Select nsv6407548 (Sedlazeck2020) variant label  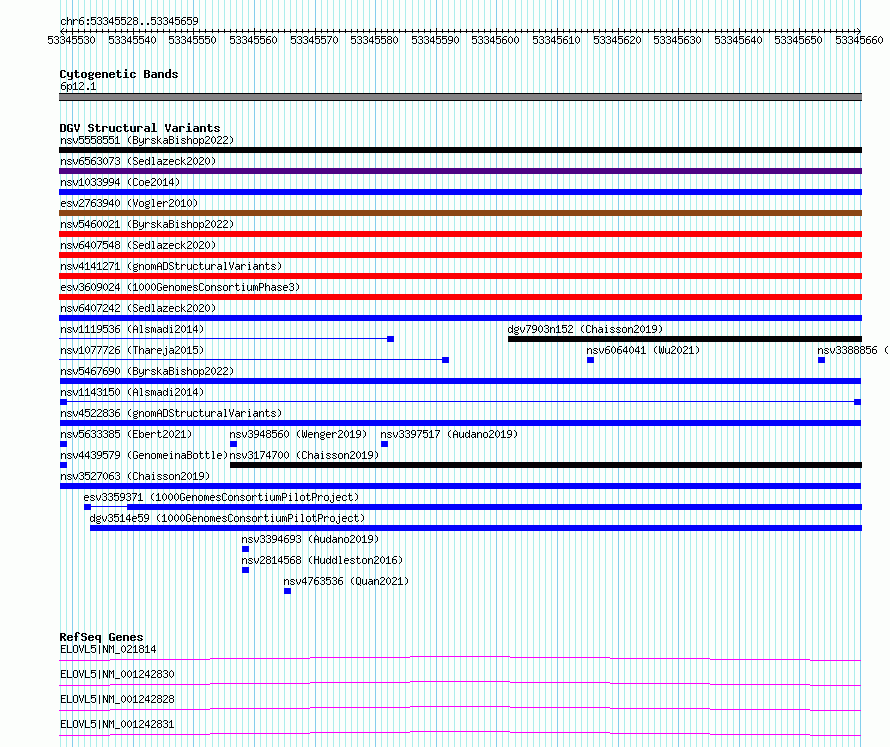pos(138,245)
